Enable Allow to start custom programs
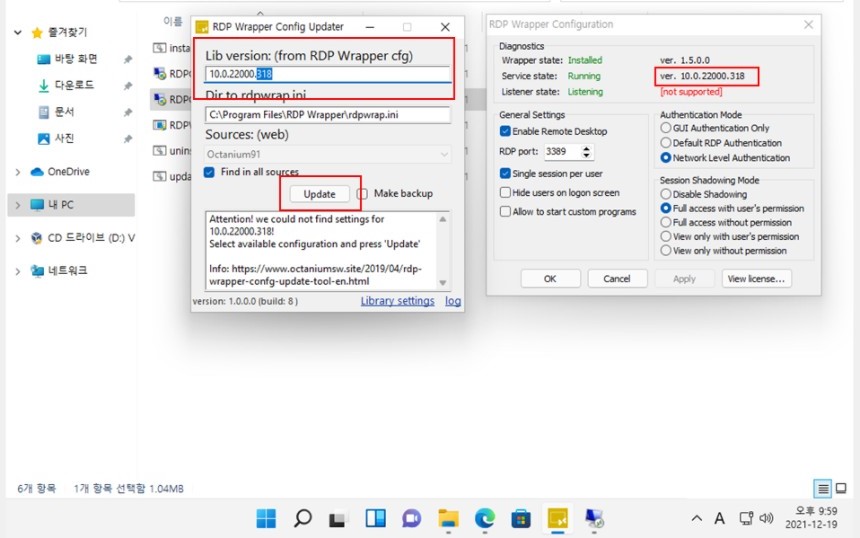The height and width of the screenshot is (538, 860). coord(505,211)
